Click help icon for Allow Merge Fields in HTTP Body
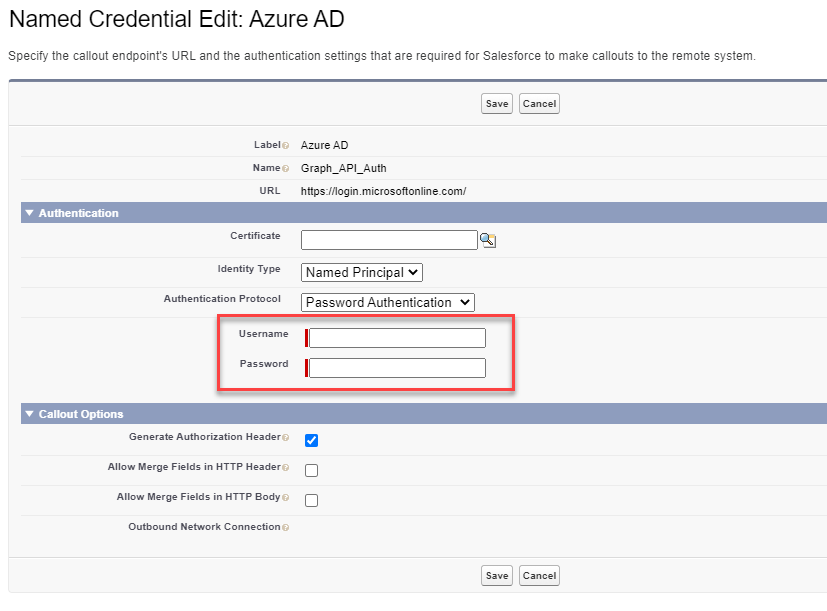Viewport: 827px width, 611px height. click(285, 498)
